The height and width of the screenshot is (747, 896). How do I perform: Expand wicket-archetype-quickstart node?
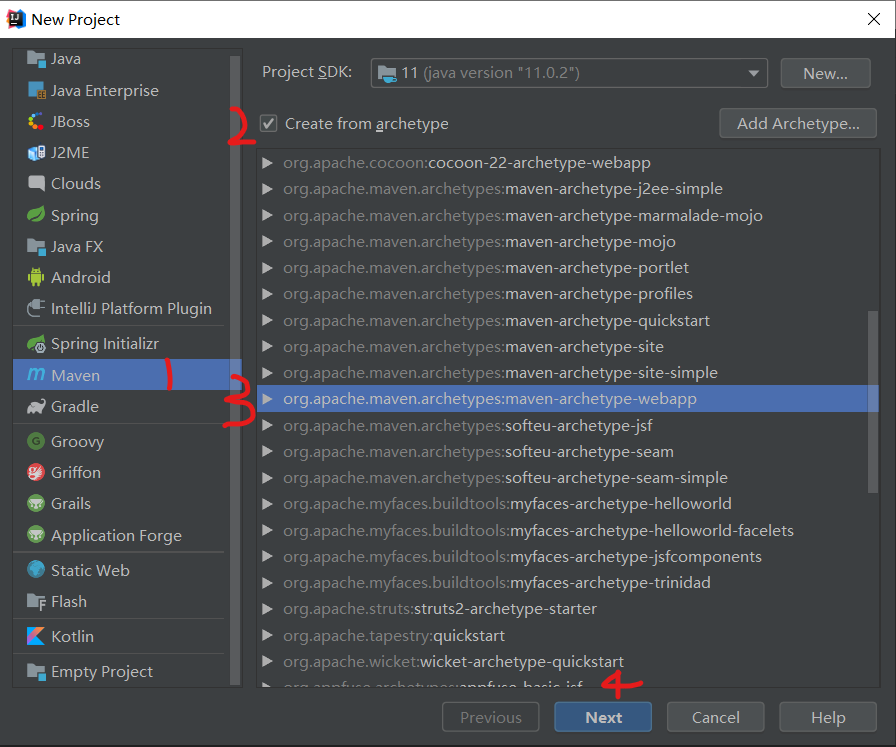267,661
